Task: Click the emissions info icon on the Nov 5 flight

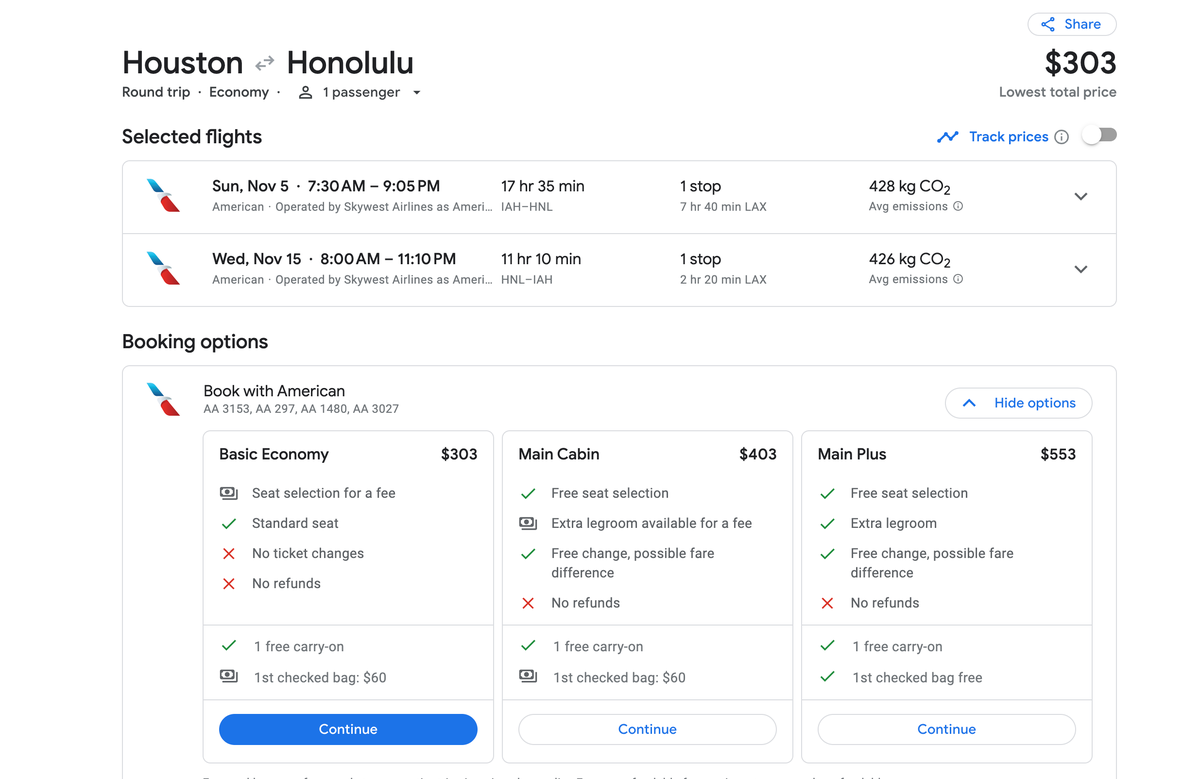Action: pyautogui.click(x=957, y=206)
